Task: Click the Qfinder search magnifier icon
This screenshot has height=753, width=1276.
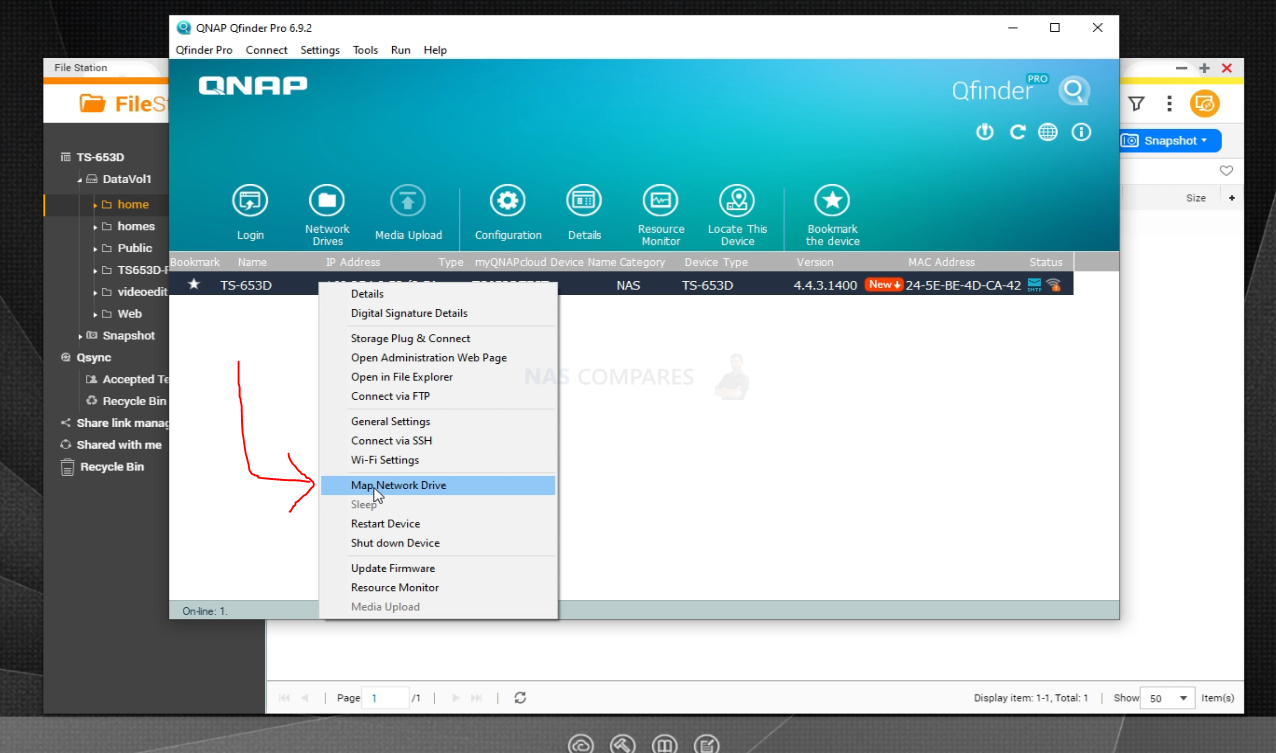Action: [1074, 91]
